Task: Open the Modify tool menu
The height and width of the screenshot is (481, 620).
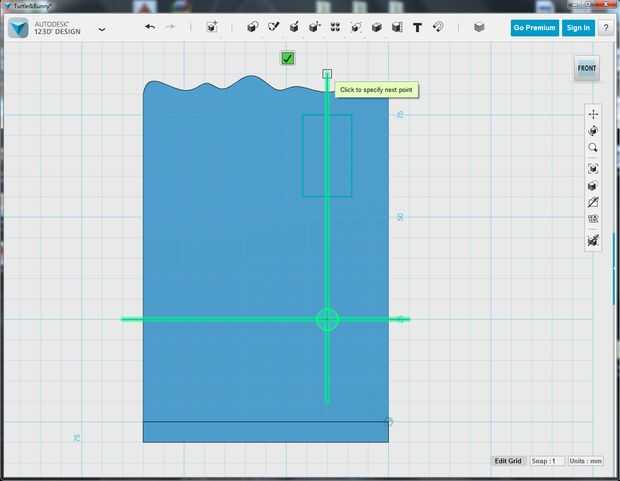Action: coord(314,27)
